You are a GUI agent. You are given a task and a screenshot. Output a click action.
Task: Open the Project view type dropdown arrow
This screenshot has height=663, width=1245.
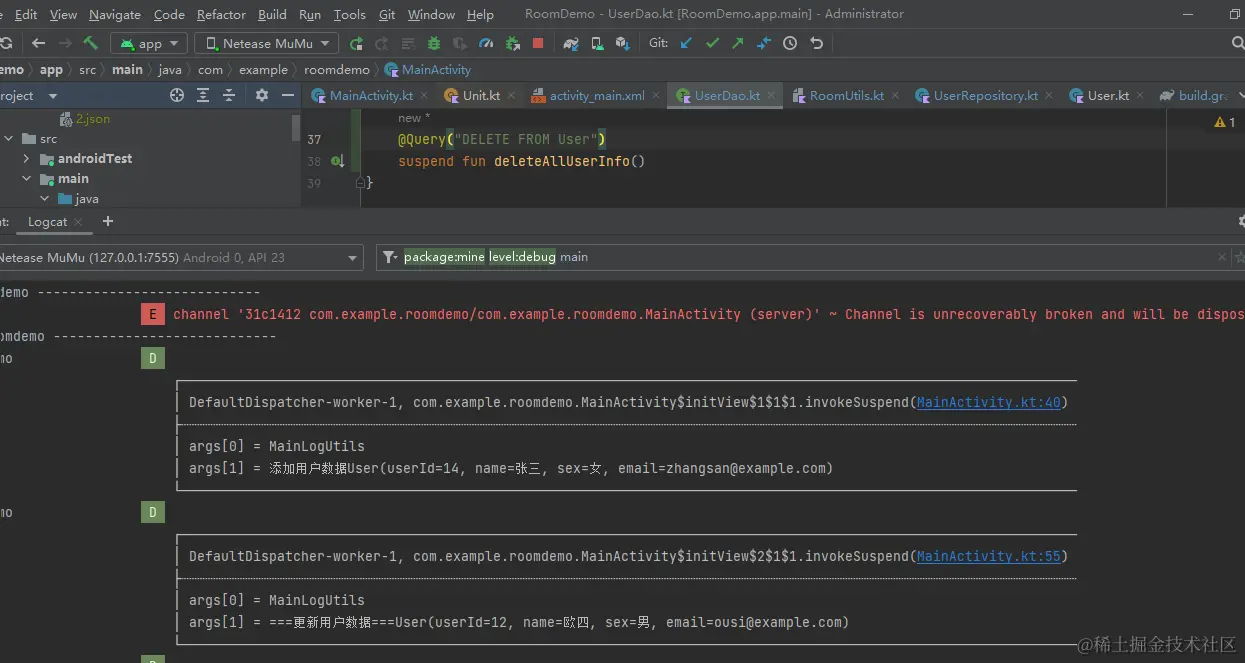(x=53, y=96)
